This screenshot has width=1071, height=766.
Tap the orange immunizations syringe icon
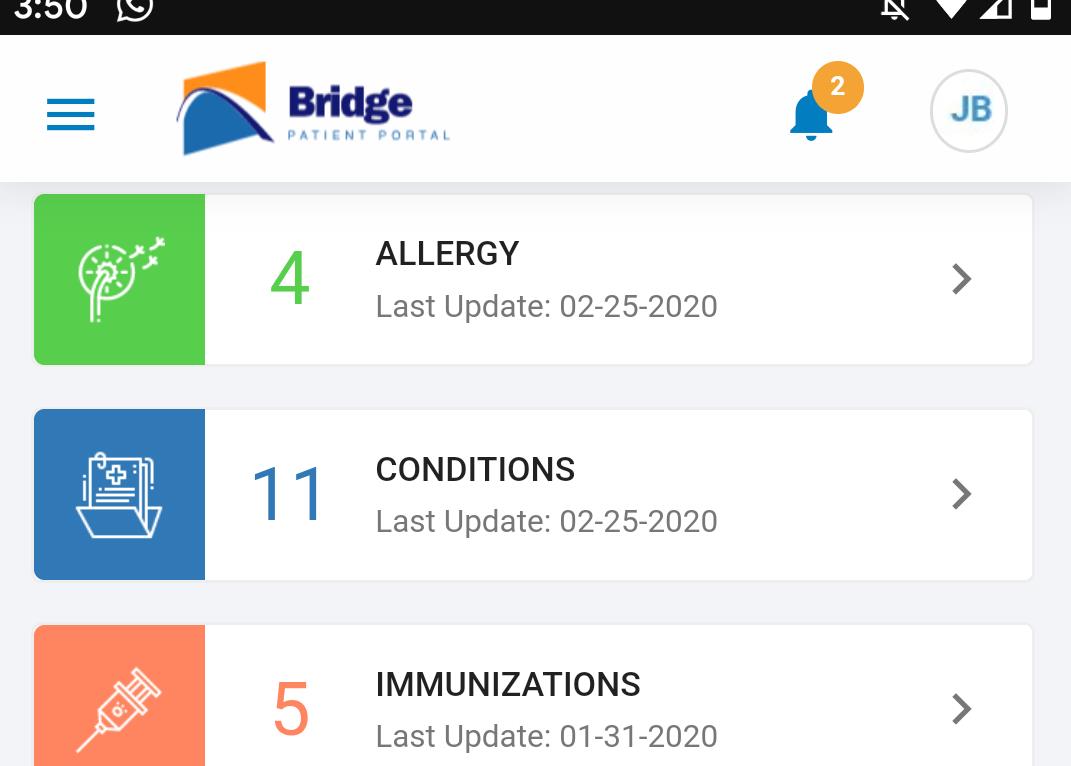tap(120, 706)
